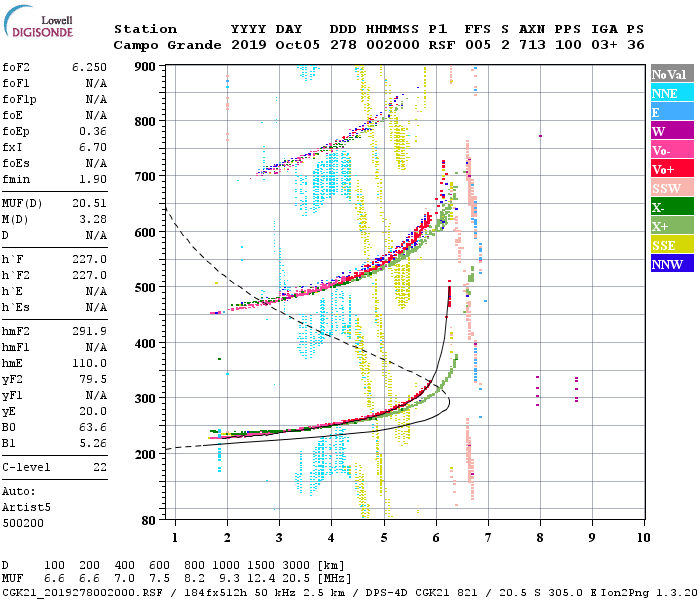Click the RSF program value in header
This screenshot has width=700, height=600.
click(442, 45)
